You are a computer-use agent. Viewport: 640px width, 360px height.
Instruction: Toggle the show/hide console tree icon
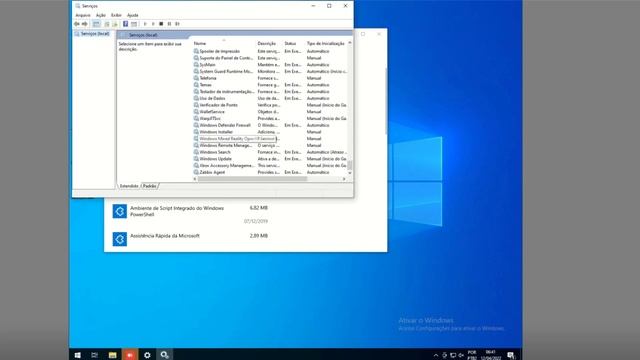click(96, 24)
